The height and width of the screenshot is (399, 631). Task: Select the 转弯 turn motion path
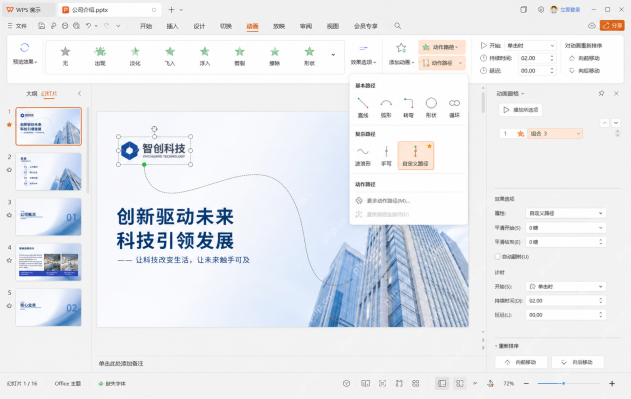(x=408, y=107)
